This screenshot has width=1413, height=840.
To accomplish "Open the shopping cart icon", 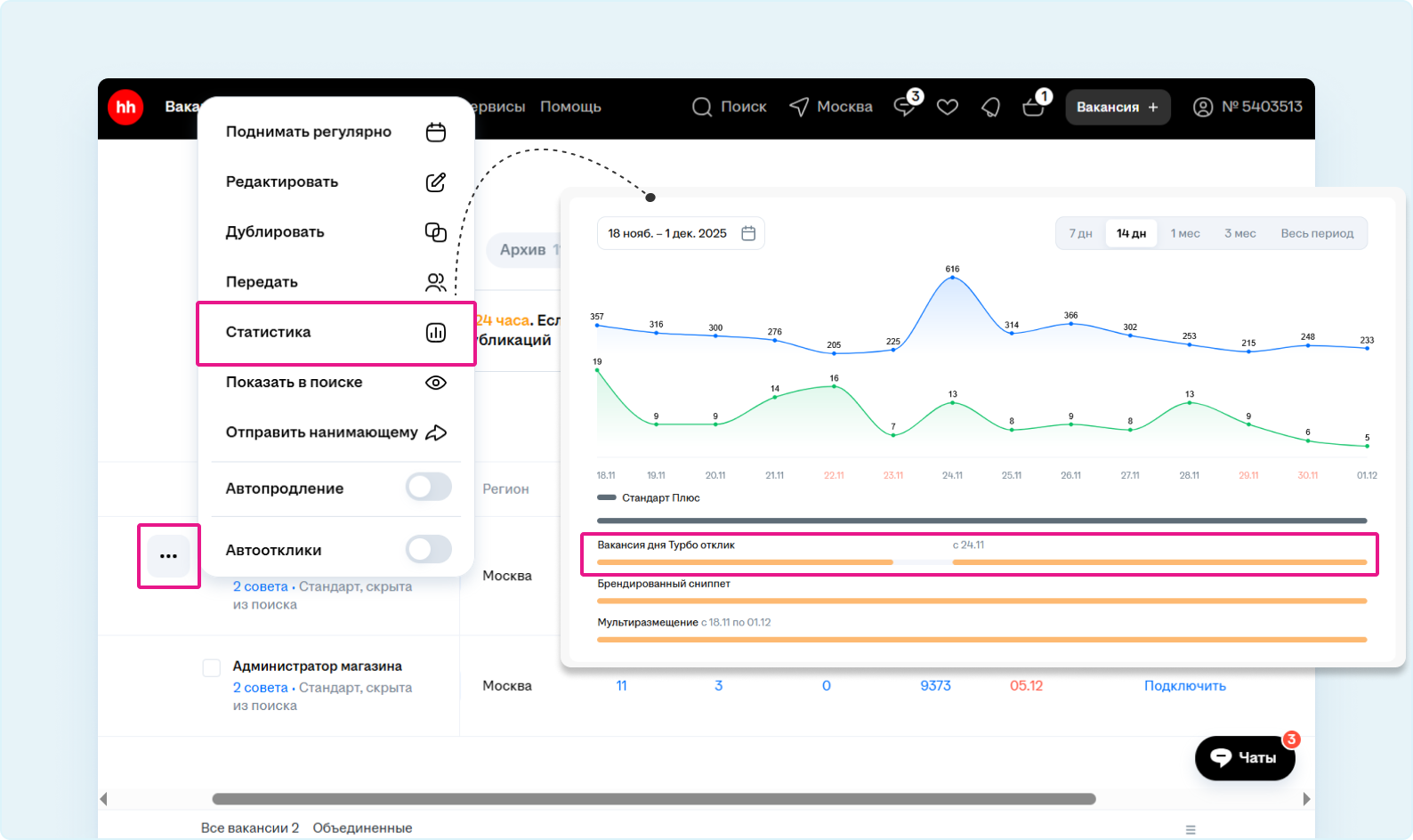I will coord(1033,108).
